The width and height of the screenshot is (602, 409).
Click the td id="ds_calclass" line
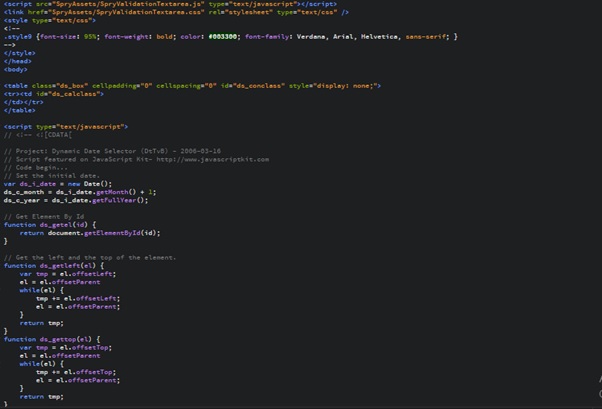point(54,94)
